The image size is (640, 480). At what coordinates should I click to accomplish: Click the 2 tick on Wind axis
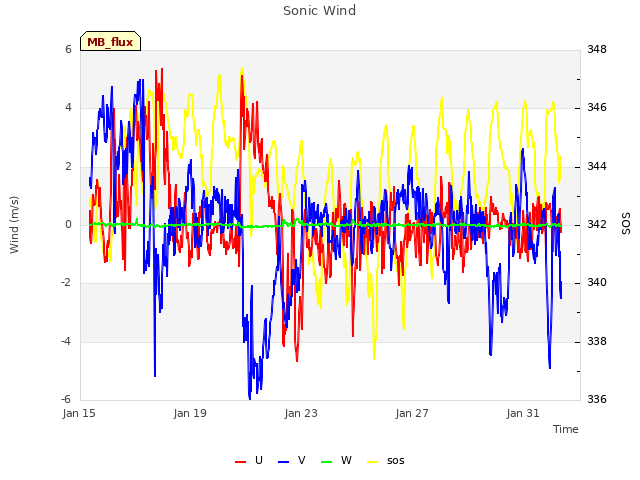pos(68,167)
